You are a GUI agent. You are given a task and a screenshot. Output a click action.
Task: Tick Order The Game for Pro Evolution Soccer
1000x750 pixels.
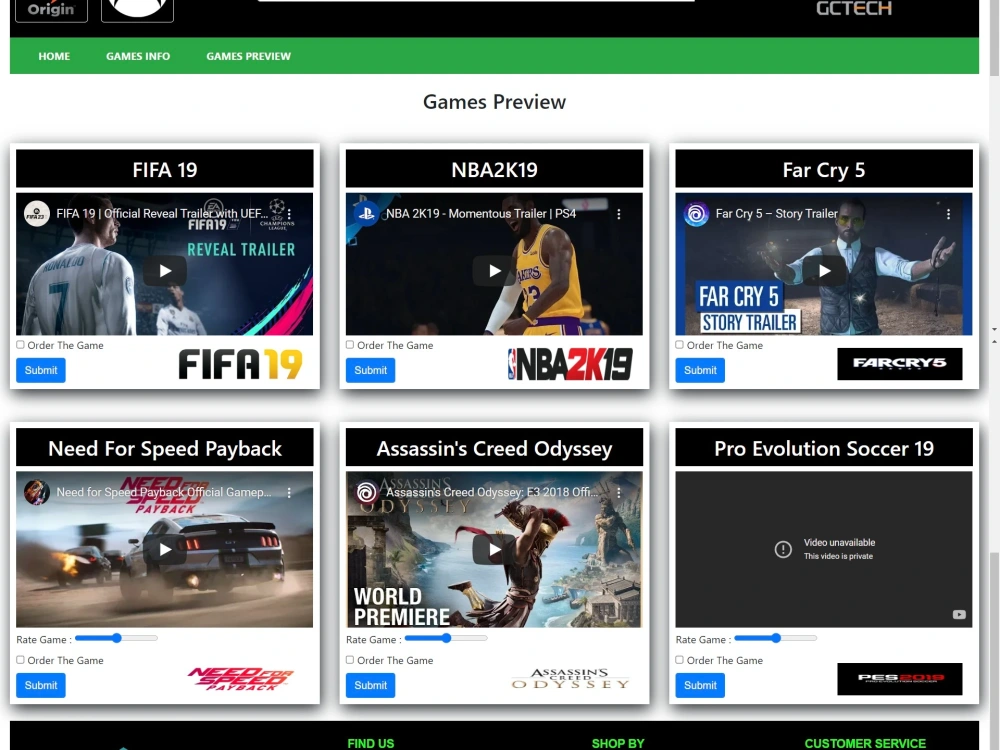pyautogui.click(x=679, y=659)
